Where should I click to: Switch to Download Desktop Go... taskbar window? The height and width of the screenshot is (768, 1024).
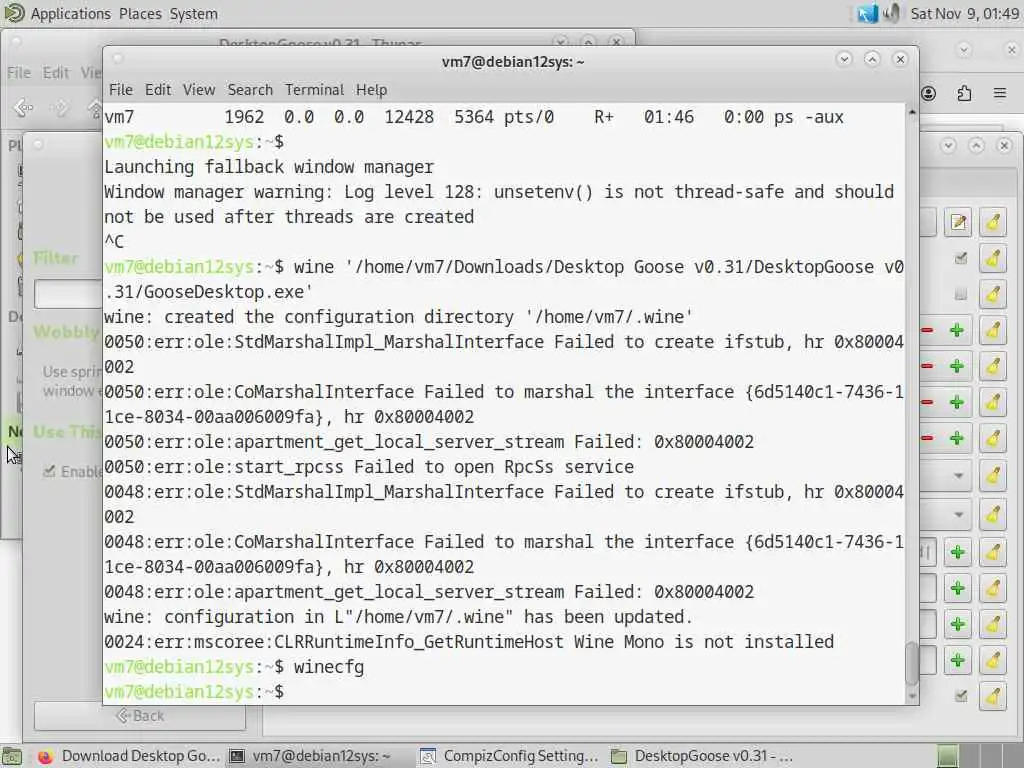pos(128,756)
